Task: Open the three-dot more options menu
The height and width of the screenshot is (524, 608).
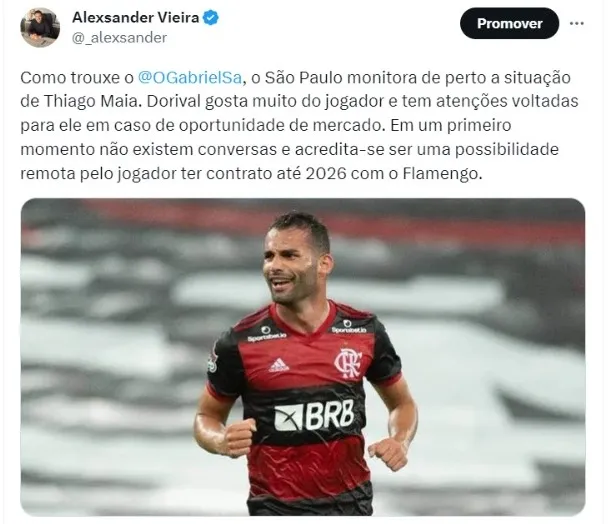Action: coord(577,23)
